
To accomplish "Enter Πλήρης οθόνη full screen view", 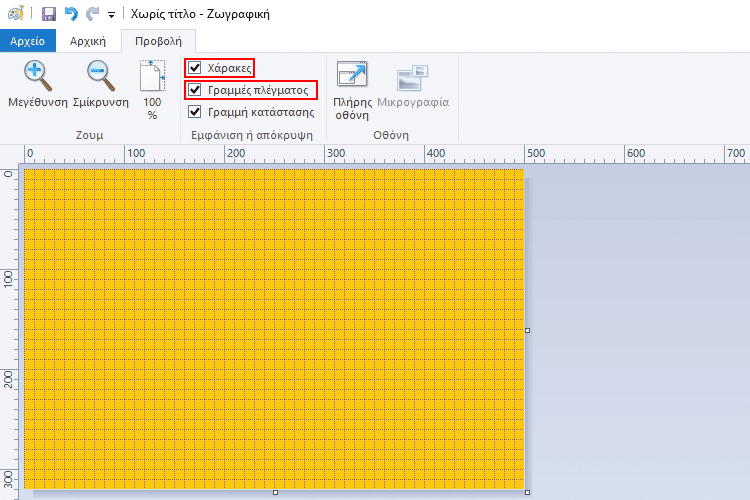I will [352, 90].
